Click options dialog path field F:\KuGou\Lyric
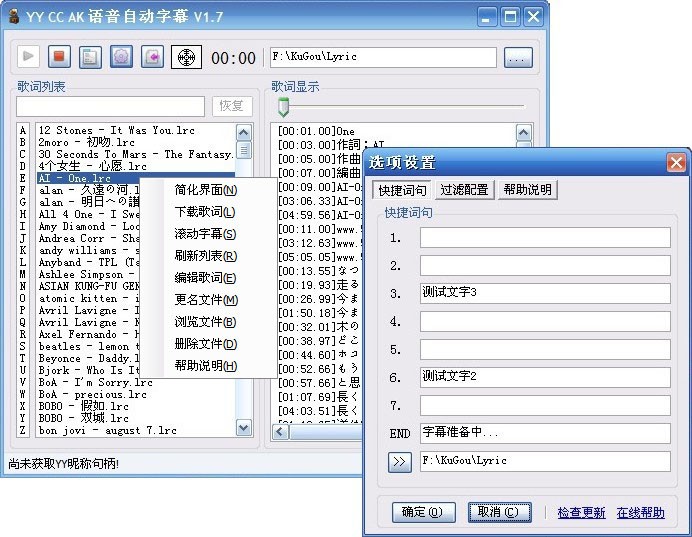This screenshot has width=692, height=537. (545, 461)
